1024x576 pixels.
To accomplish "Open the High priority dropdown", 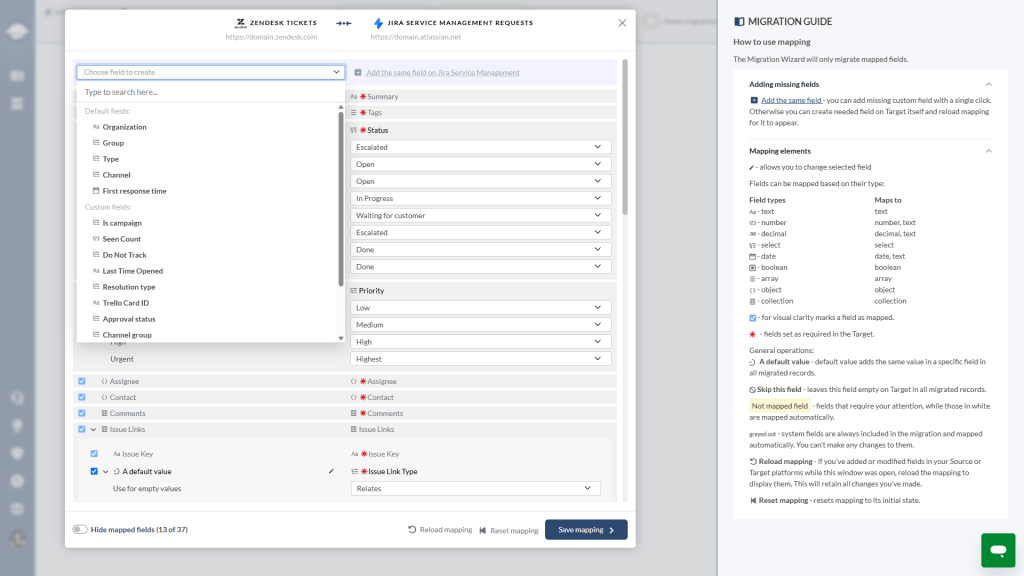I will (x=481, y=342).
